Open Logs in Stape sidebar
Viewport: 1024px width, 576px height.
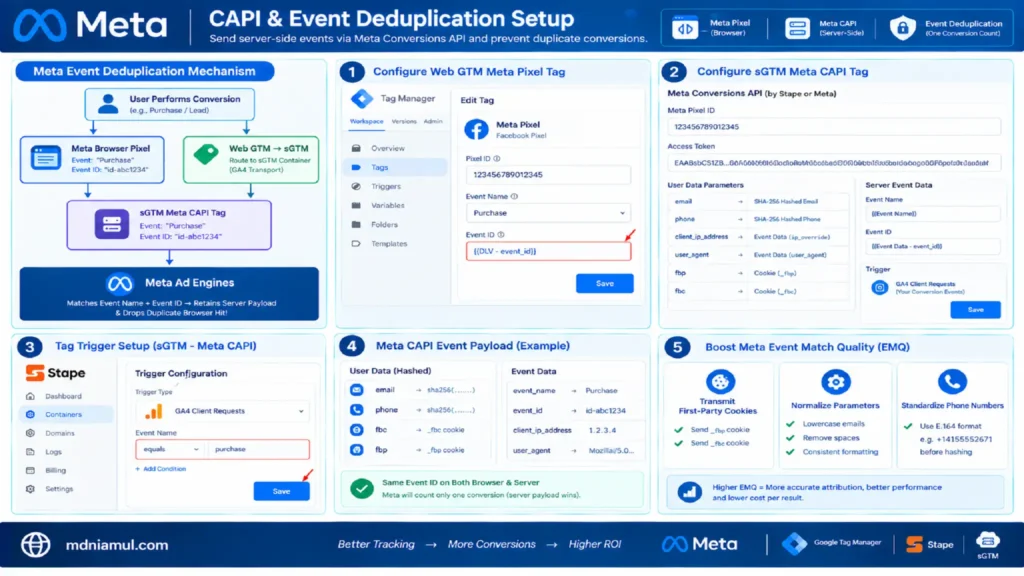[66, 452]
